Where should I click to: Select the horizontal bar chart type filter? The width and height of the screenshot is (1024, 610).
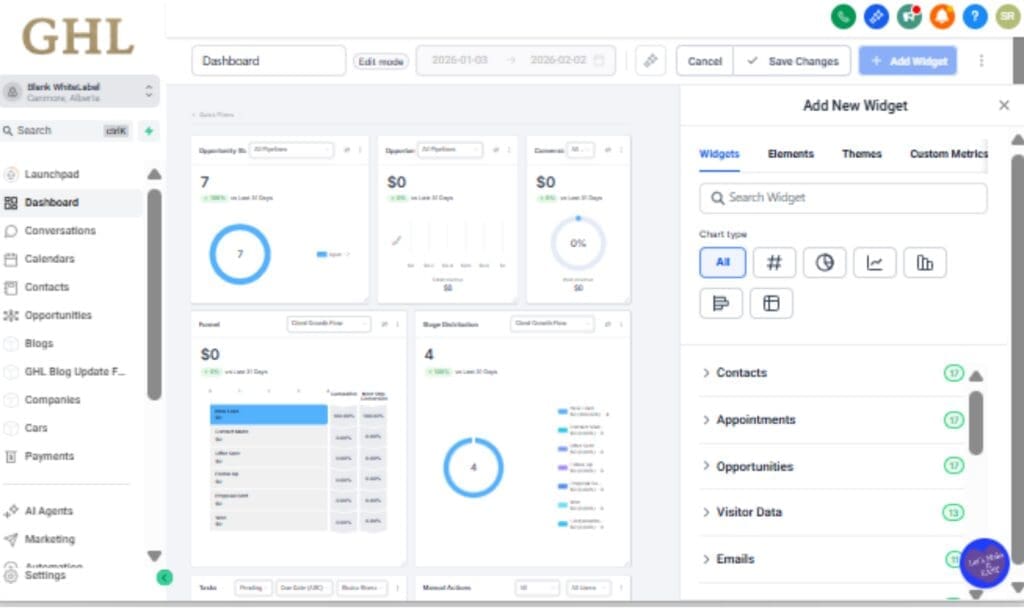click(x=721, y=302)
